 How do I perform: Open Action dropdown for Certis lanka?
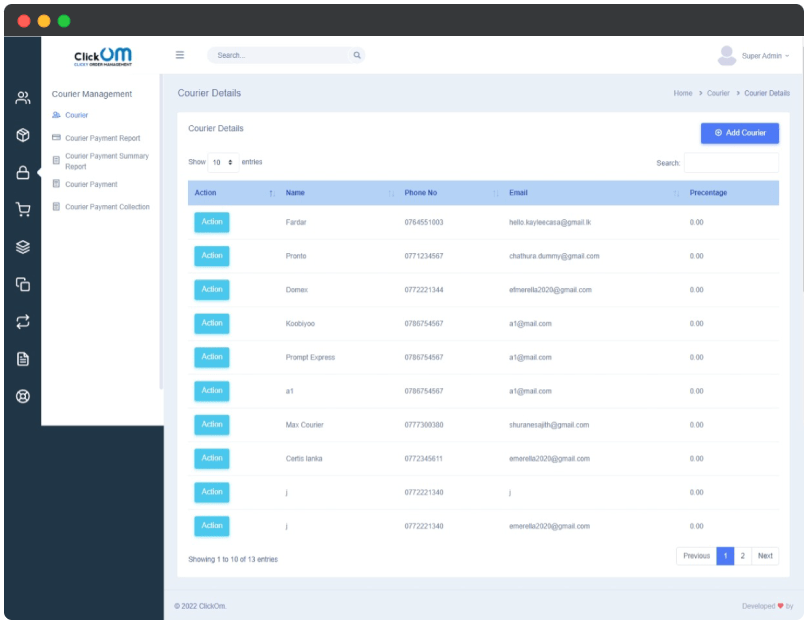tap(212, 458)
